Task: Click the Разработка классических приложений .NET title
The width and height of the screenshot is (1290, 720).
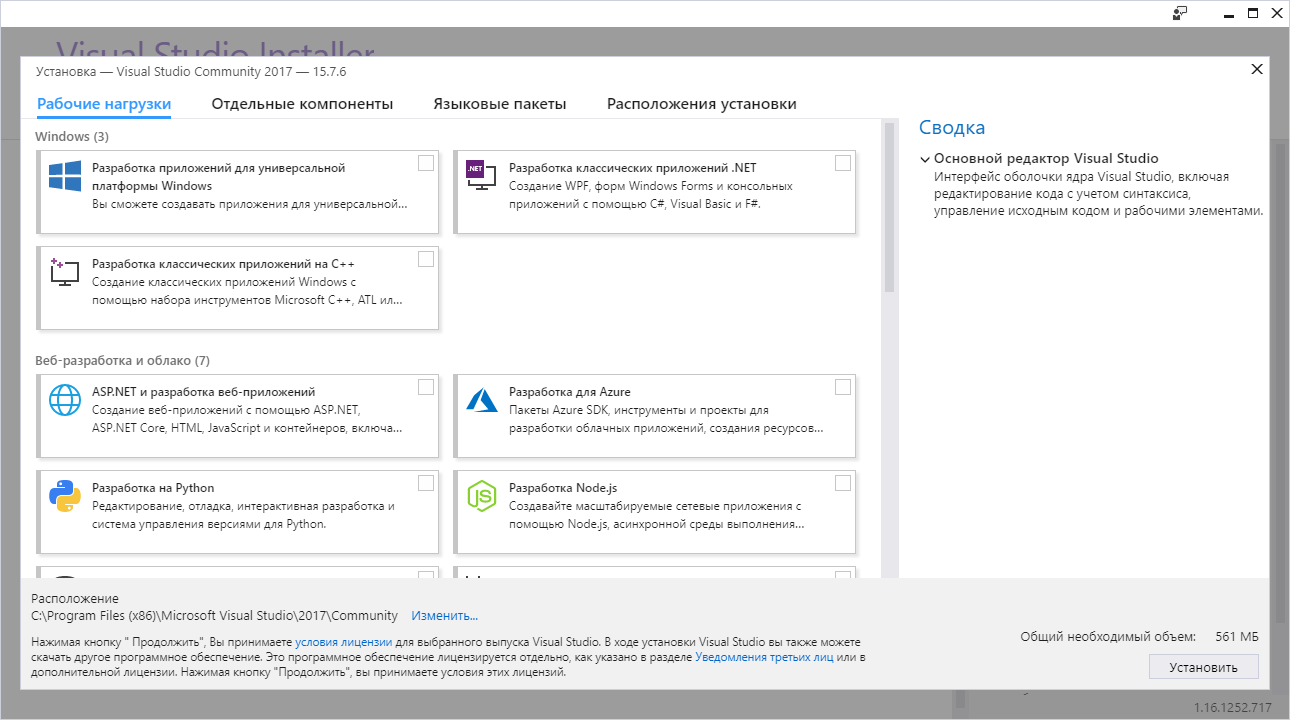Action: point(633,168)
